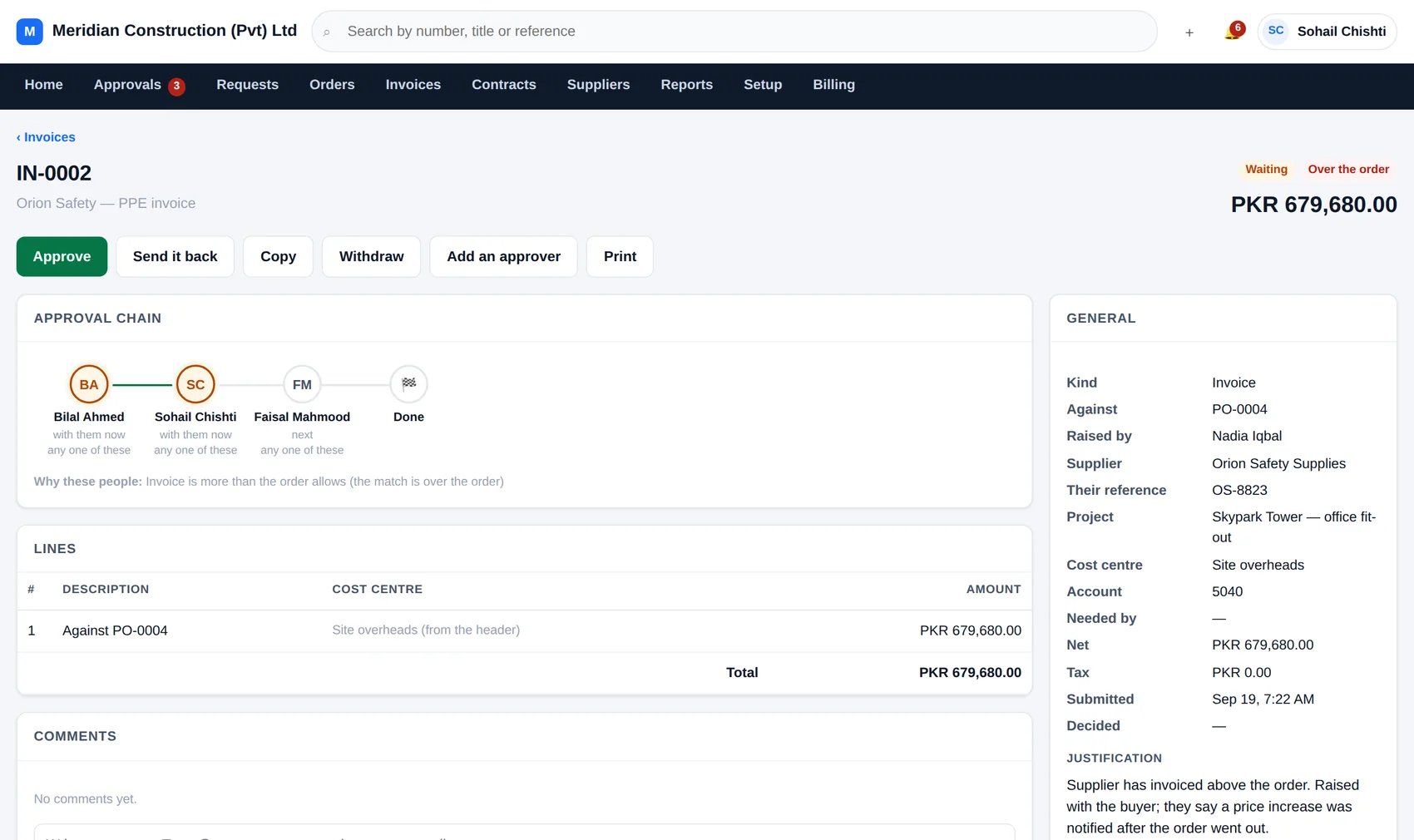Go back via Invoices breadcrumb link
1414x840 pixels.
click(x=46, y=137)
